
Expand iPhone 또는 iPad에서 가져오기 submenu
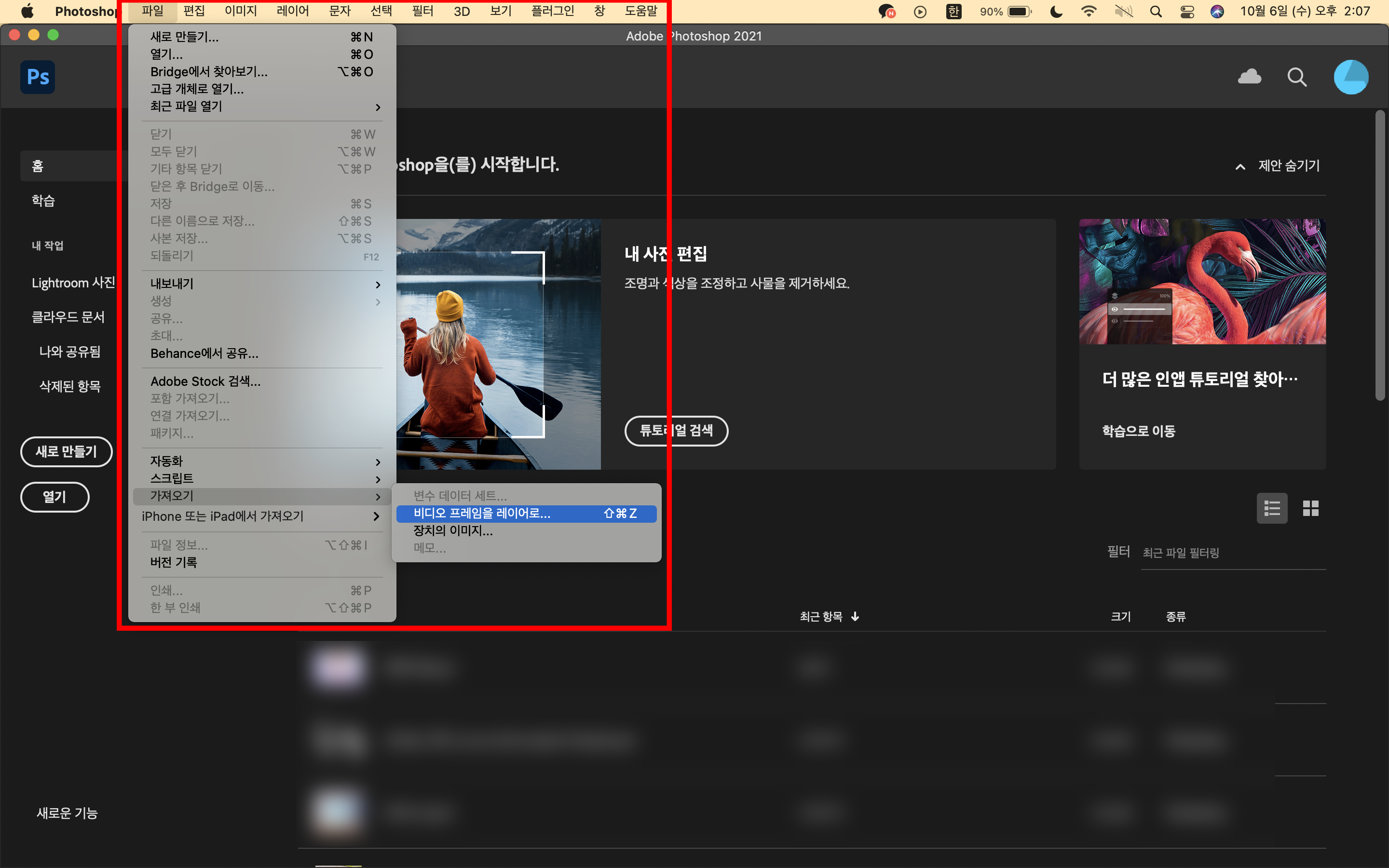tap(262, 516)
